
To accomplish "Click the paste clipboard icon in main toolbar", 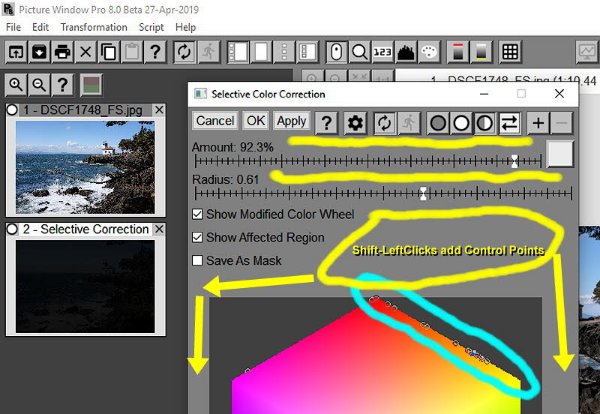I will (x=132, y=52).
